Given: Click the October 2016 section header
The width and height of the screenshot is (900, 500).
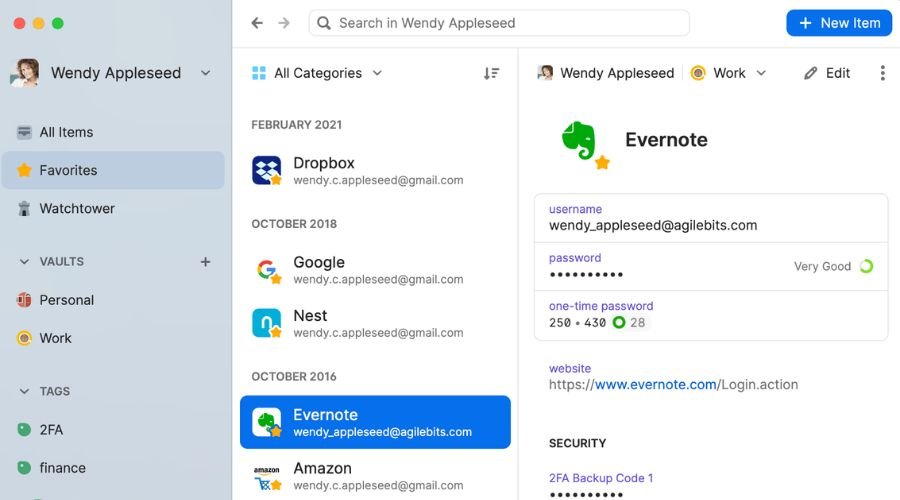Looking at the screenshot, I should pyautogui.click(x=294, y=377).
